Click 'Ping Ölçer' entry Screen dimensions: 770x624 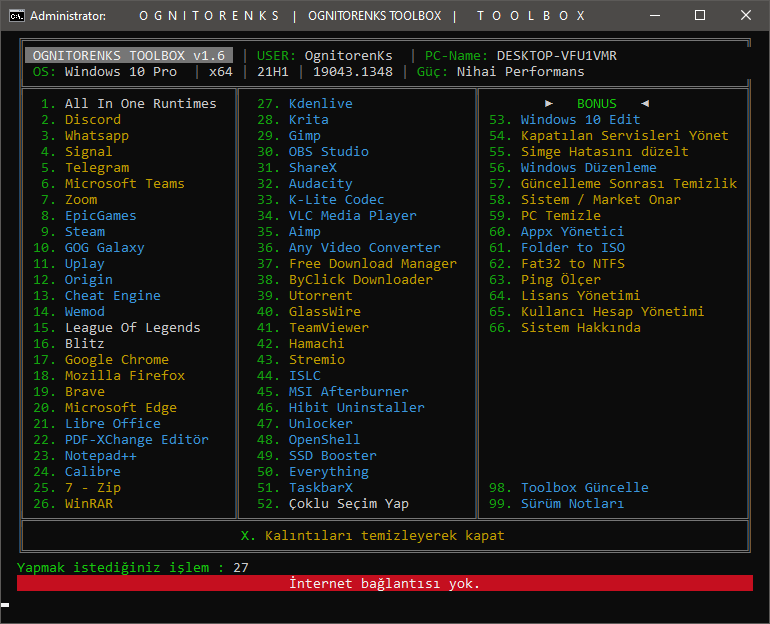[561, 280]
